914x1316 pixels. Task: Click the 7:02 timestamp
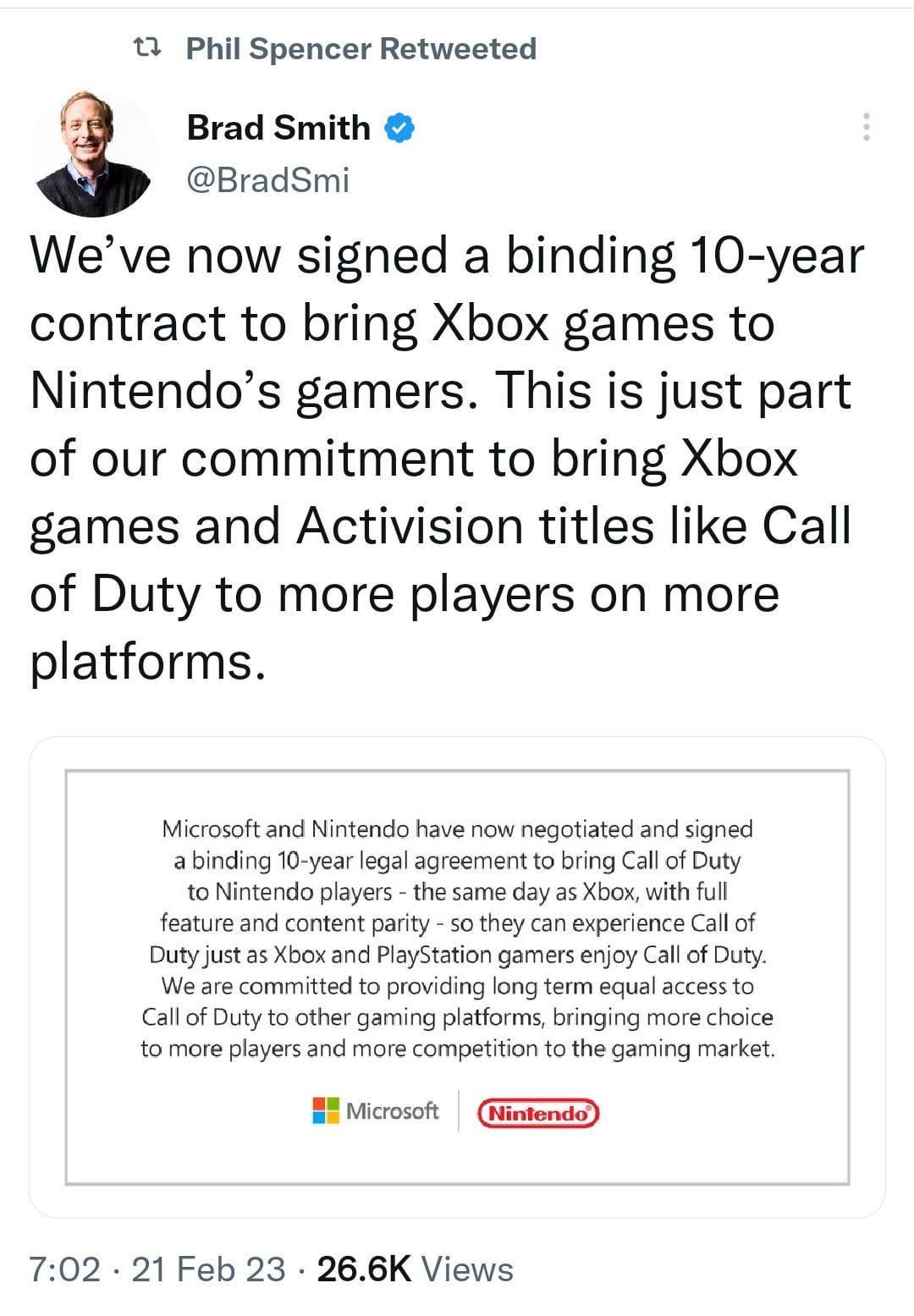[65, 1269]
